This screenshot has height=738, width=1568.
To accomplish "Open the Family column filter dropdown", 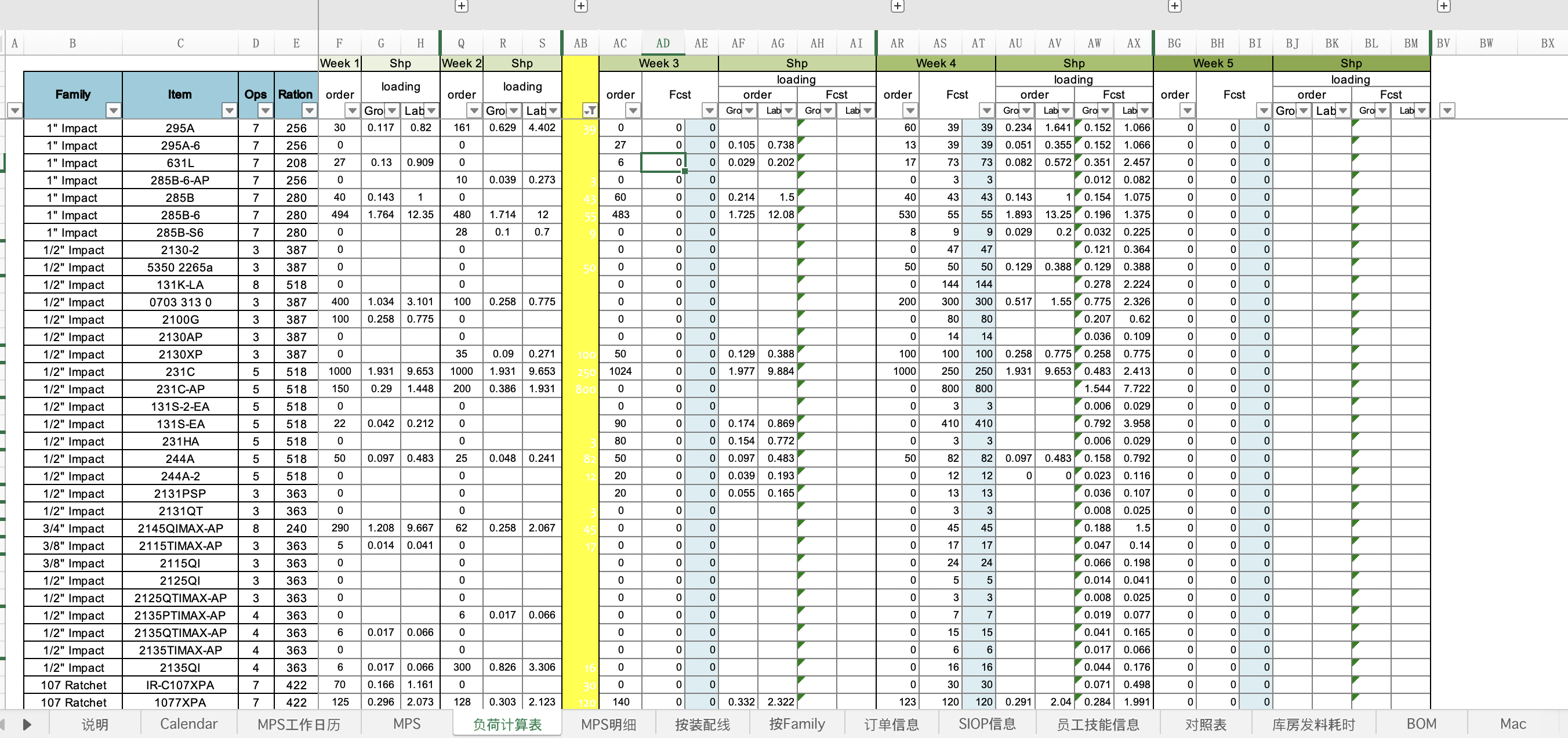I will pyautogui.click(x=113, y=111).
